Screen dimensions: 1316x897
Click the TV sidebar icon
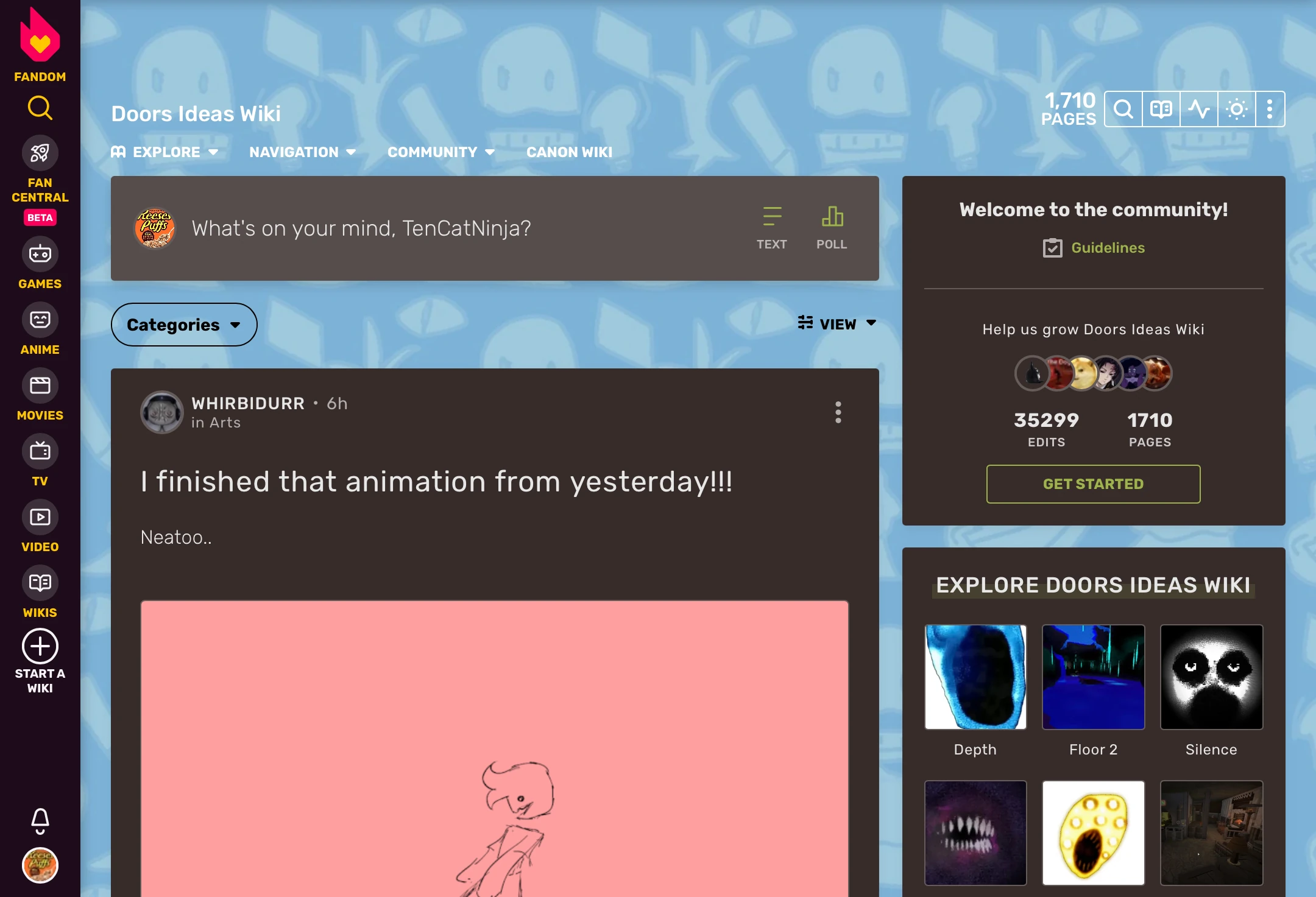coord(40,451)
